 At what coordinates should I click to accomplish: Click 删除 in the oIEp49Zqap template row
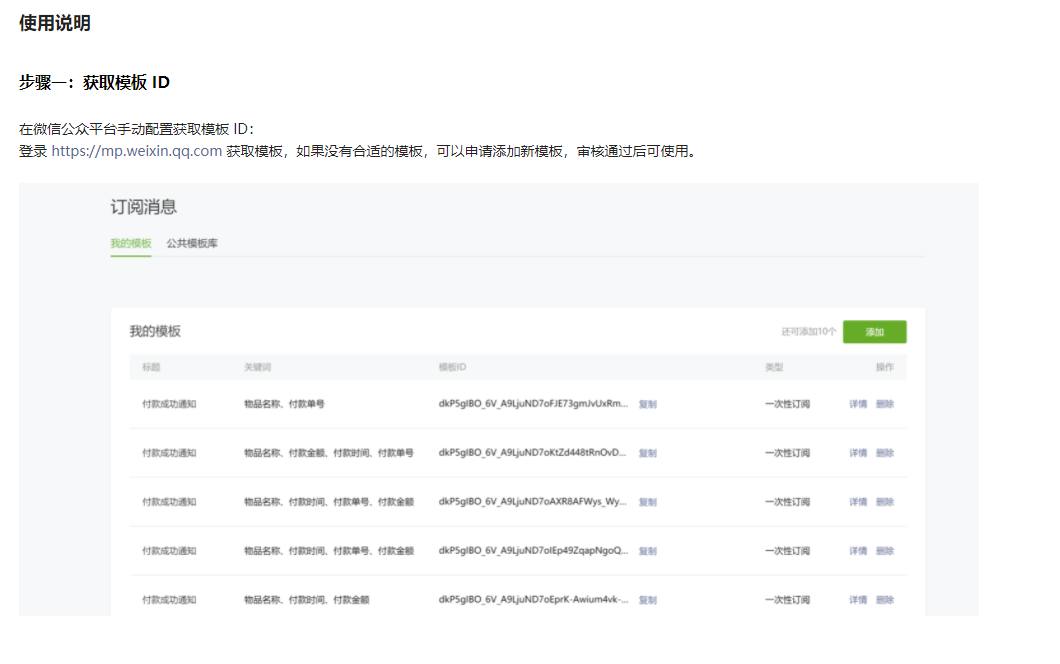tap(885, 551)
